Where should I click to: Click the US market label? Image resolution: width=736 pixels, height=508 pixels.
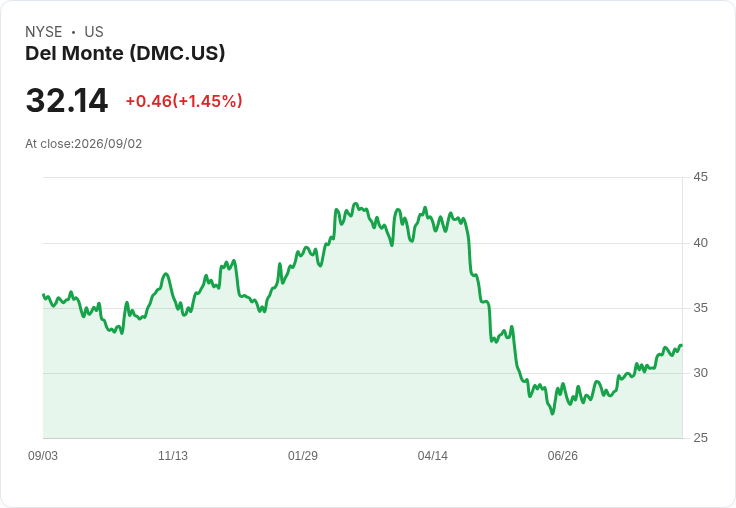pos(94,32)
